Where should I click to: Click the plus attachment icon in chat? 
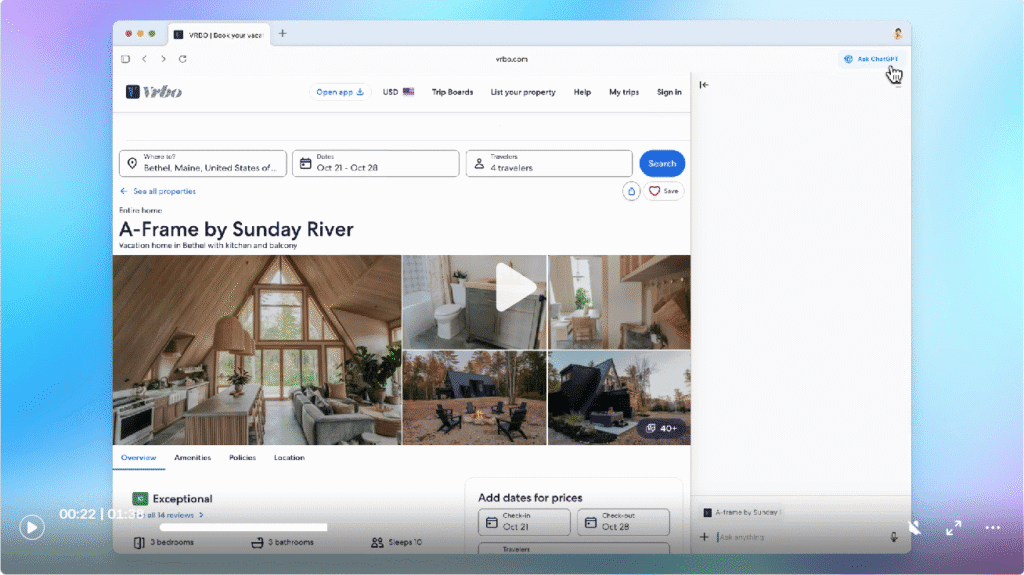click(704, 537)
